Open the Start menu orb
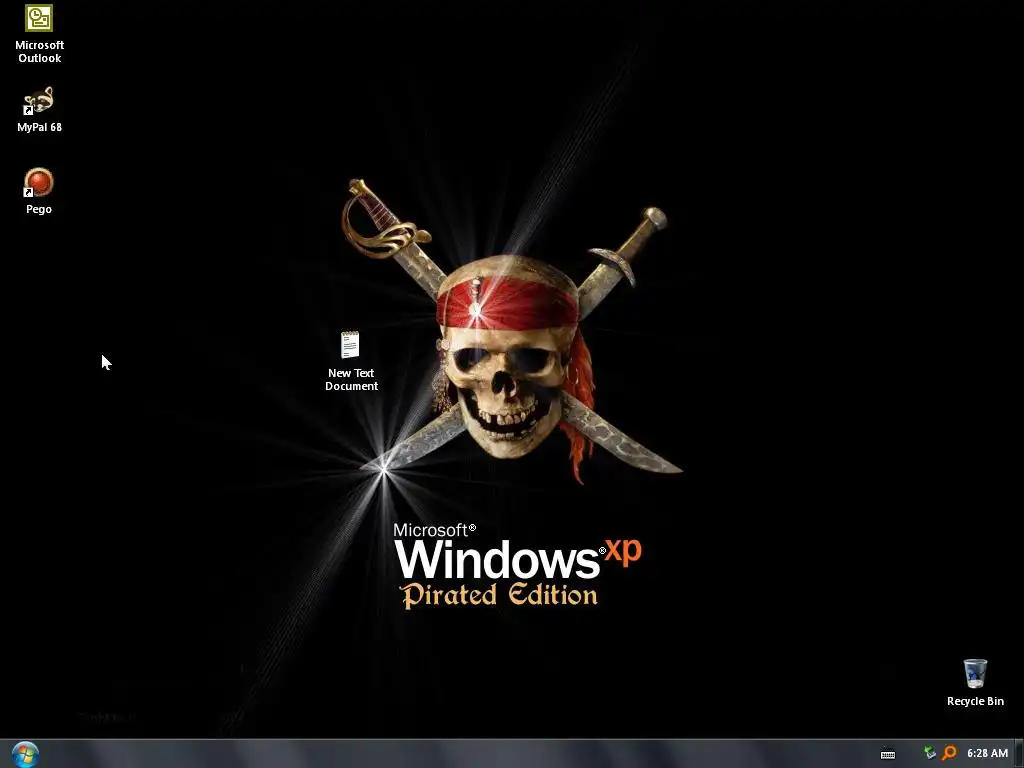Screen dimensions: 1024x768 tap(25, 754)
